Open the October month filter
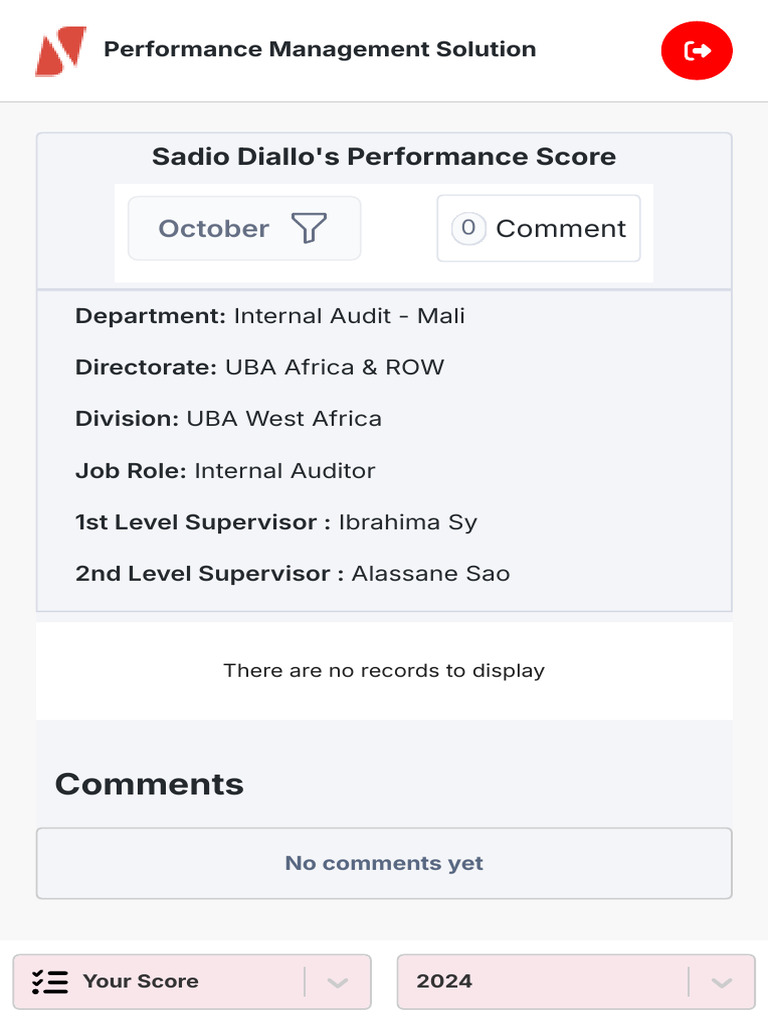 tap(214, 229)
